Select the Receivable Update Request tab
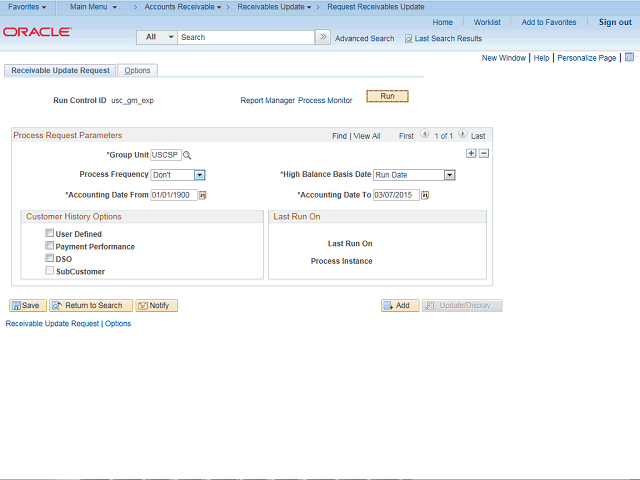640x480 pixels. point(60,71)
